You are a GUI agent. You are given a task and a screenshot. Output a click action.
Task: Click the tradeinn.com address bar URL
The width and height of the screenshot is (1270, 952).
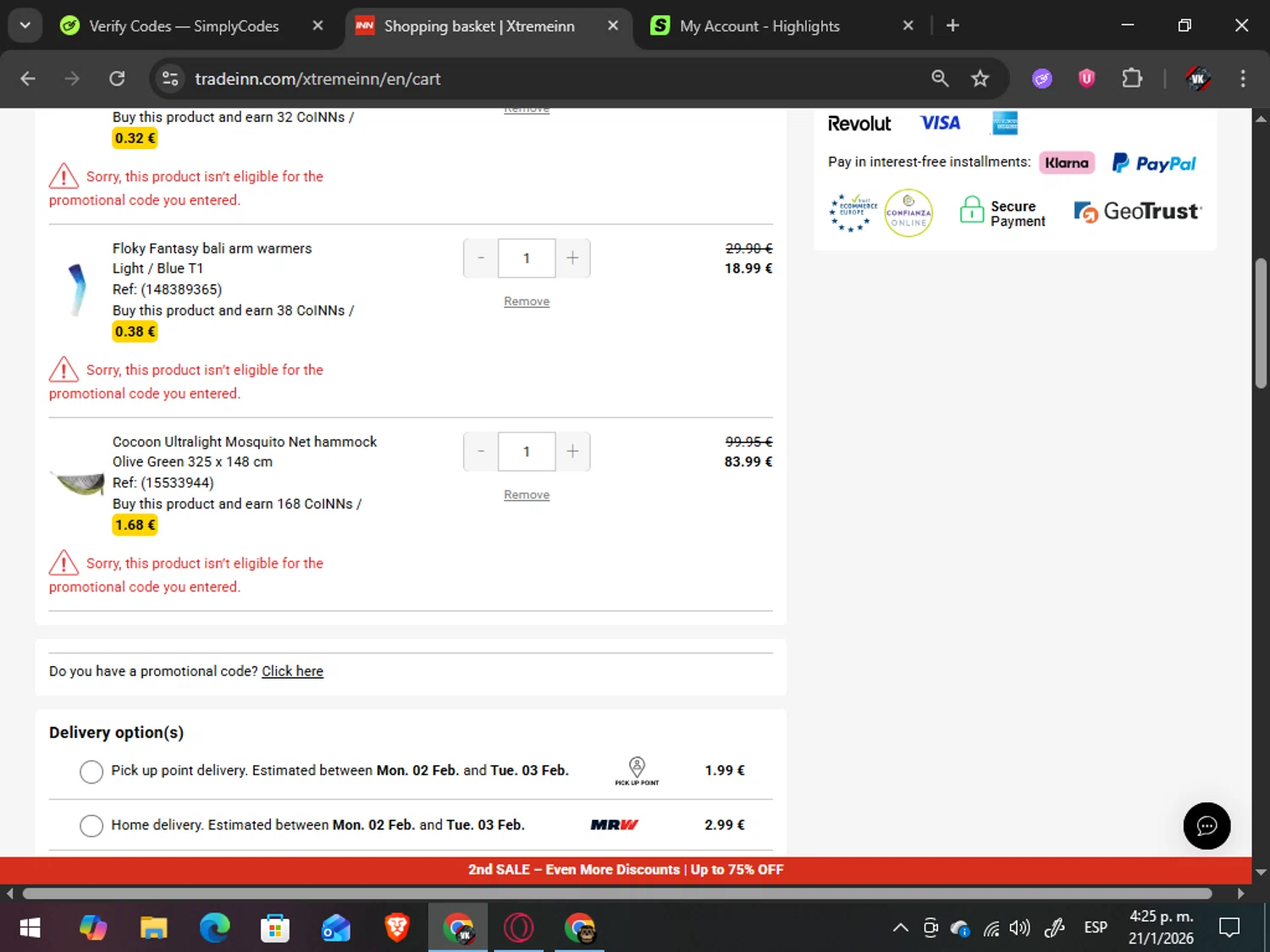click(317, 79)
